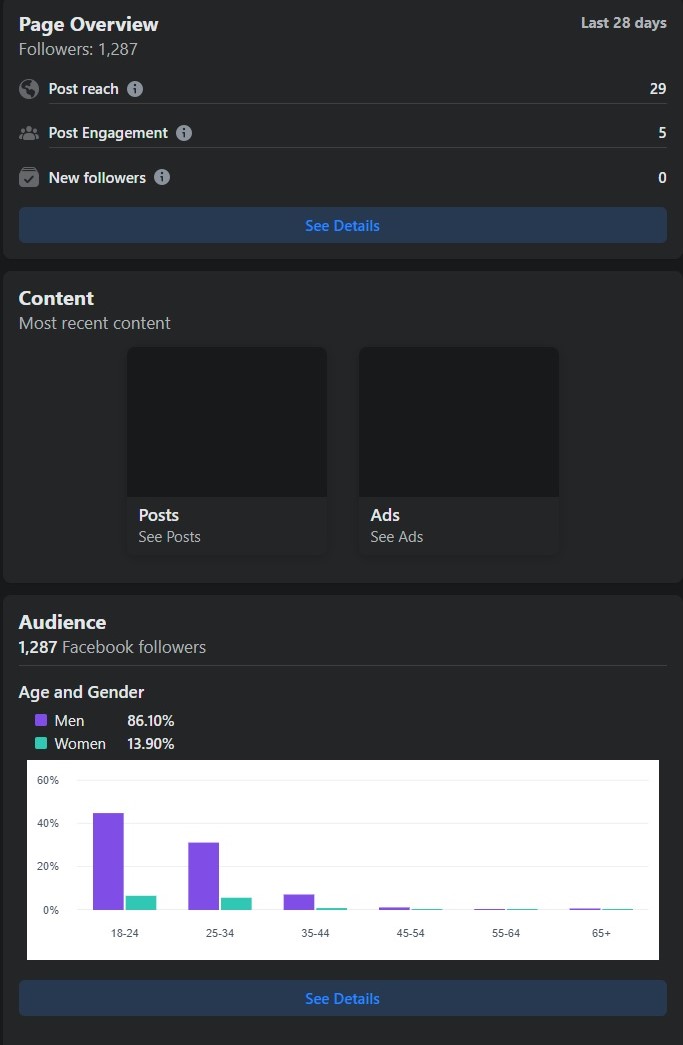Click the teal Women legend swatch
683x1045 pixels.
tap(41, 743)
